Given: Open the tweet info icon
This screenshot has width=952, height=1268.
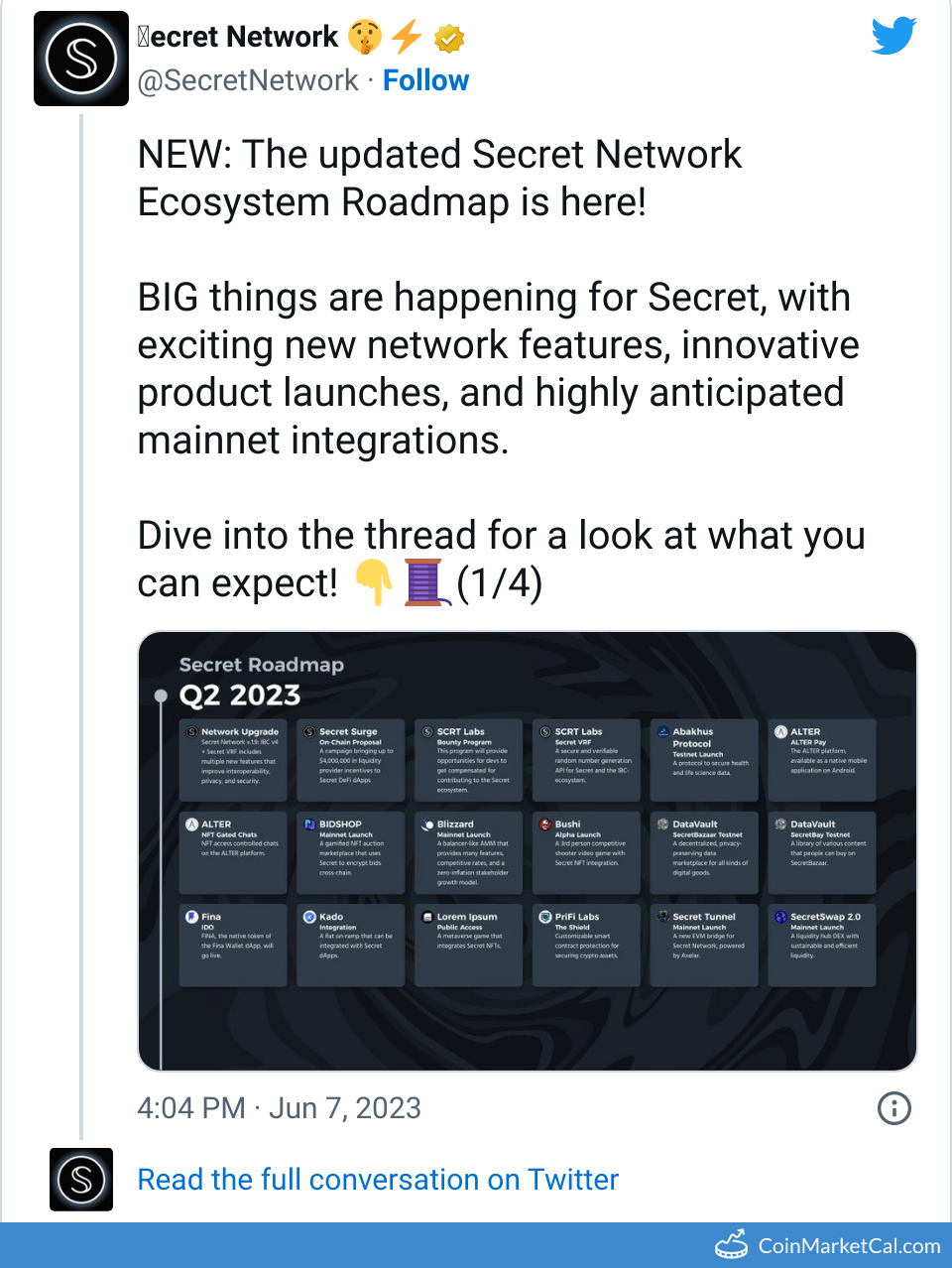Looking at the screenshot, I should [x=893, y=1108].
